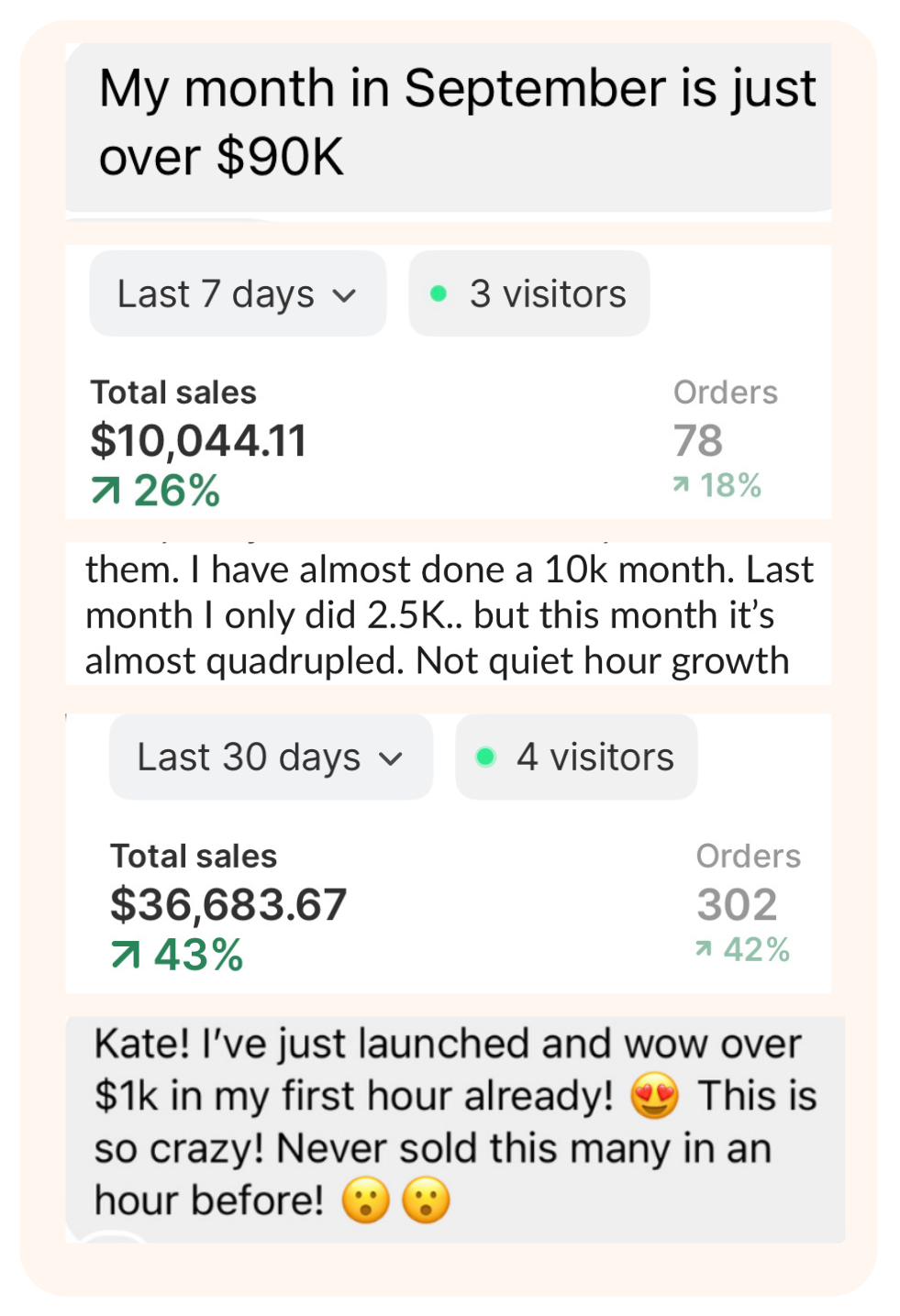Click the 78 orders count
900x1316 pixels.
[x=698, y=441]
